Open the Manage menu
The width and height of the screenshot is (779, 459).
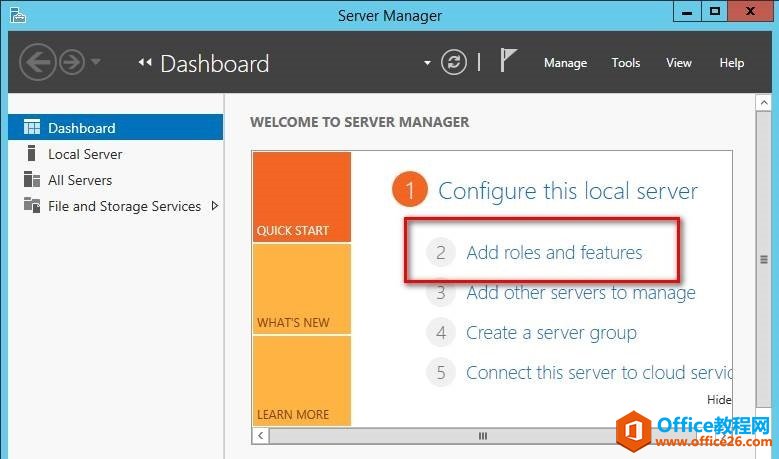[565, 63]
